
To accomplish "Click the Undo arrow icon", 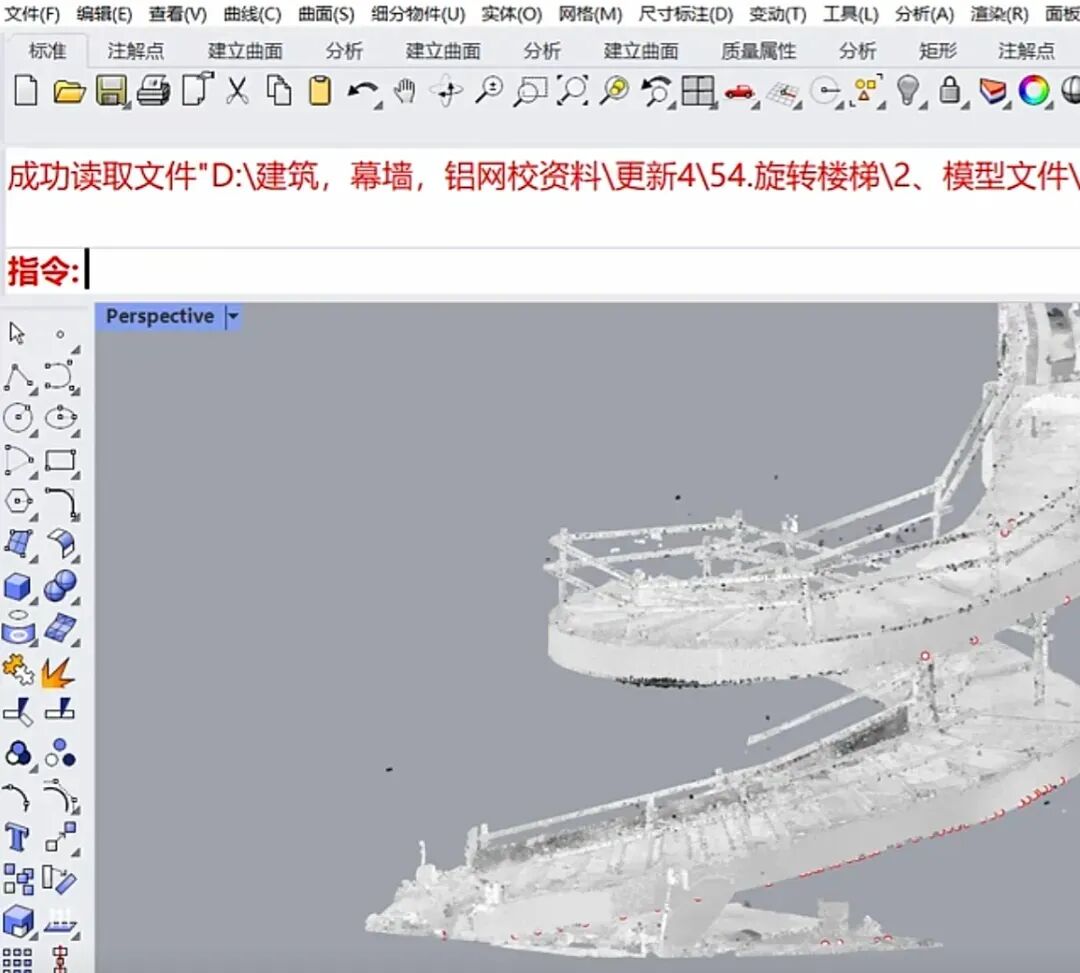I will click(363, 92).
